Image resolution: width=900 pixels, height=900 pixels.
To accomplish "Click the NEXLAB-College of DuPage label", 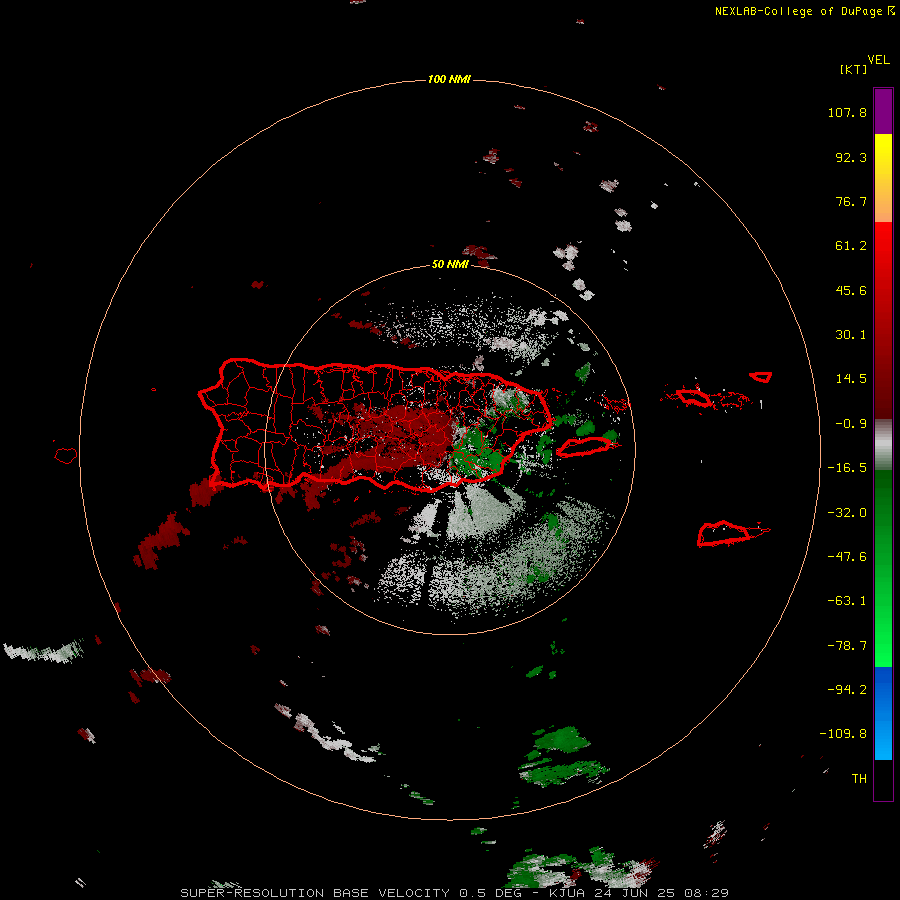I will tap(804, 11).
